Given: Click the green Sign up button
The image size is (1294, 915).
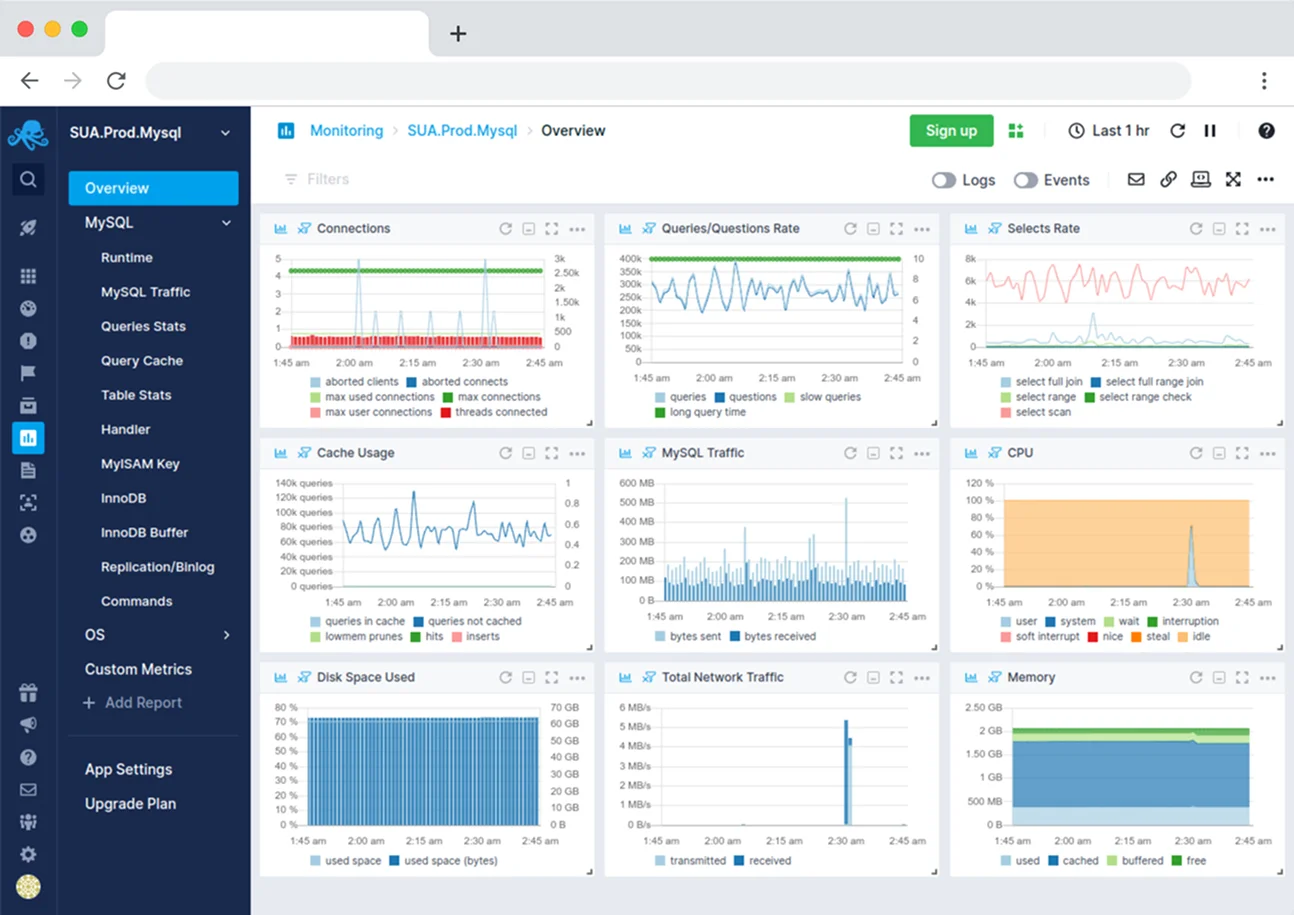Looking at the screenshot, I should click(951, 131).
